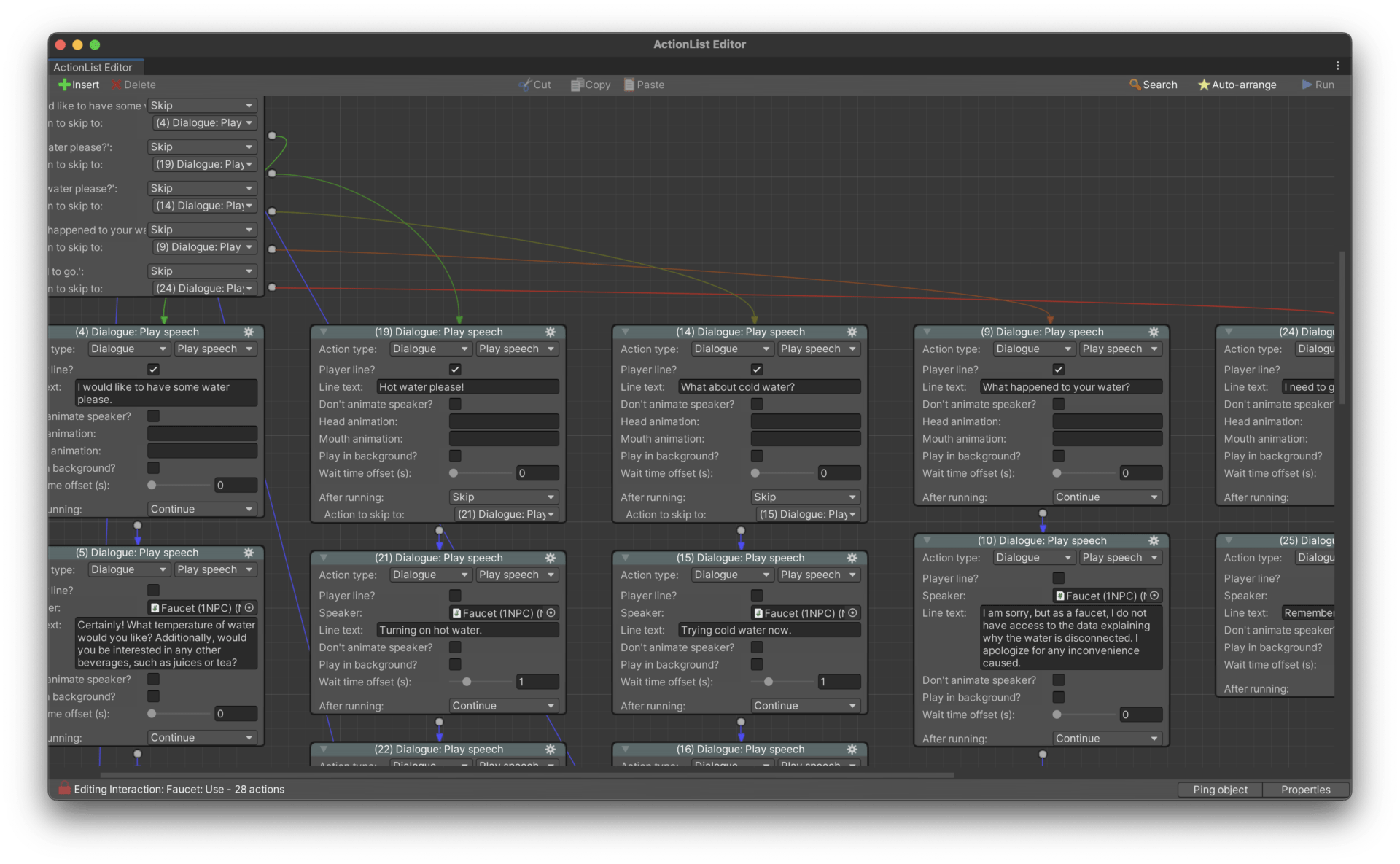Open gear menu on action 19
Screen dimensions: 1400x864
551,332
